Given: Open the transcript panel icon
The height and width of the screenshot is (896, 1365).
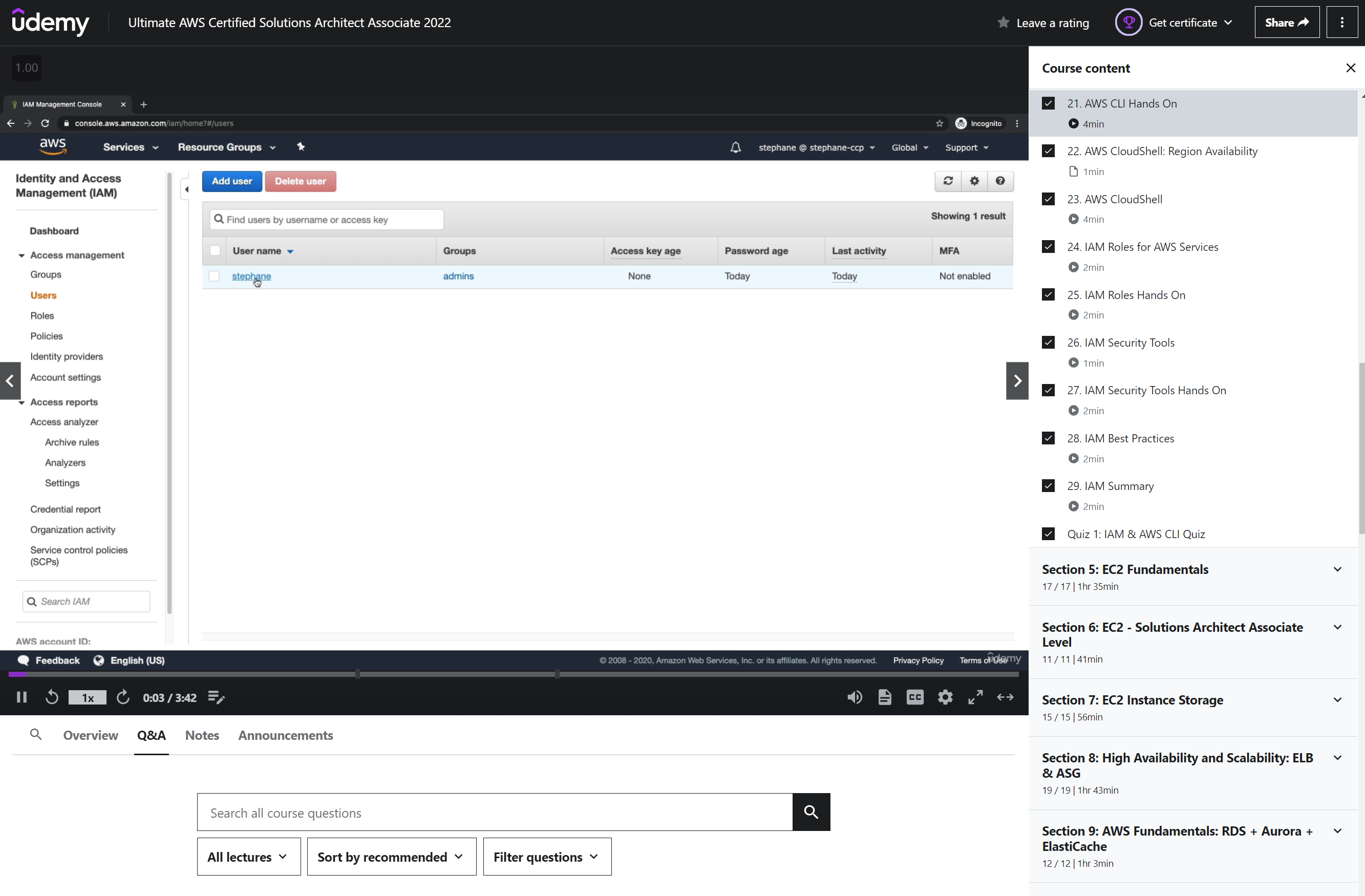Looking at the screenshot, I should (x=884, y=697).
